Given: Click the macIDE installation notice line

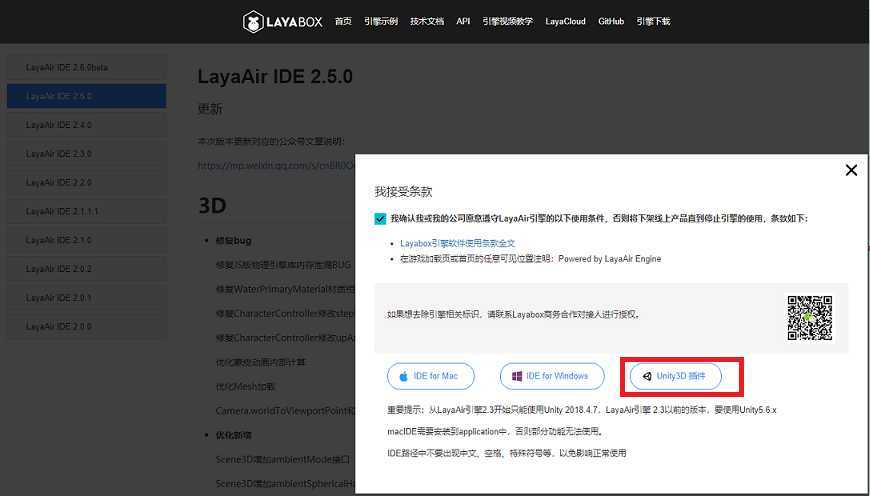Looking at the screenshot, I should pyautogui.click(x=495, y=431).
